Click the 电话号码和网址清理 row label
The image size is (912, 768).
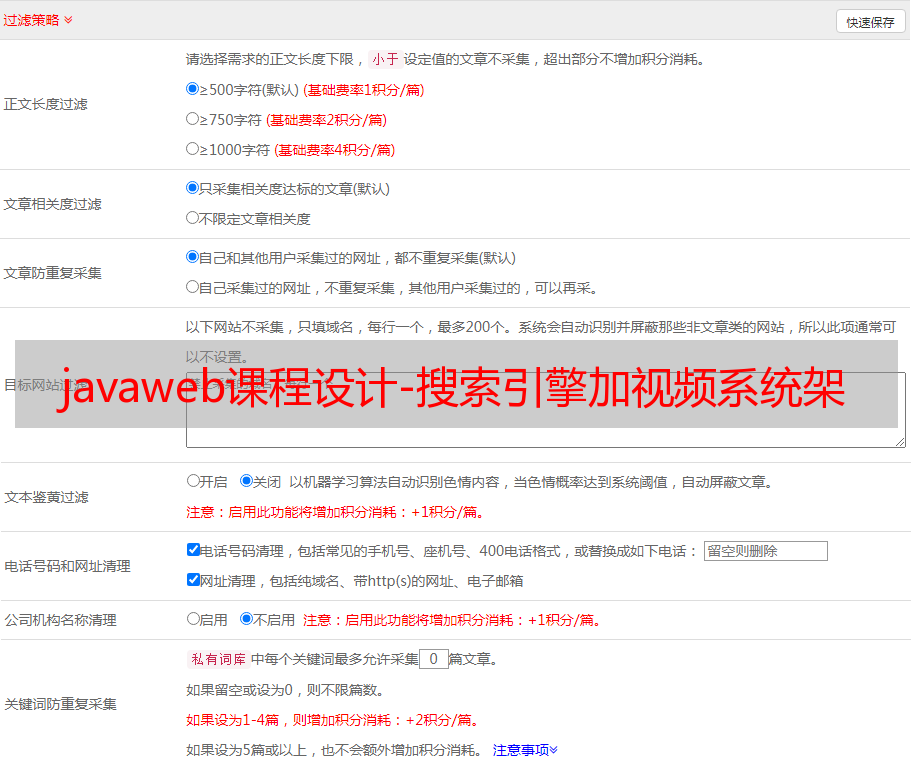tap(67, 566)
